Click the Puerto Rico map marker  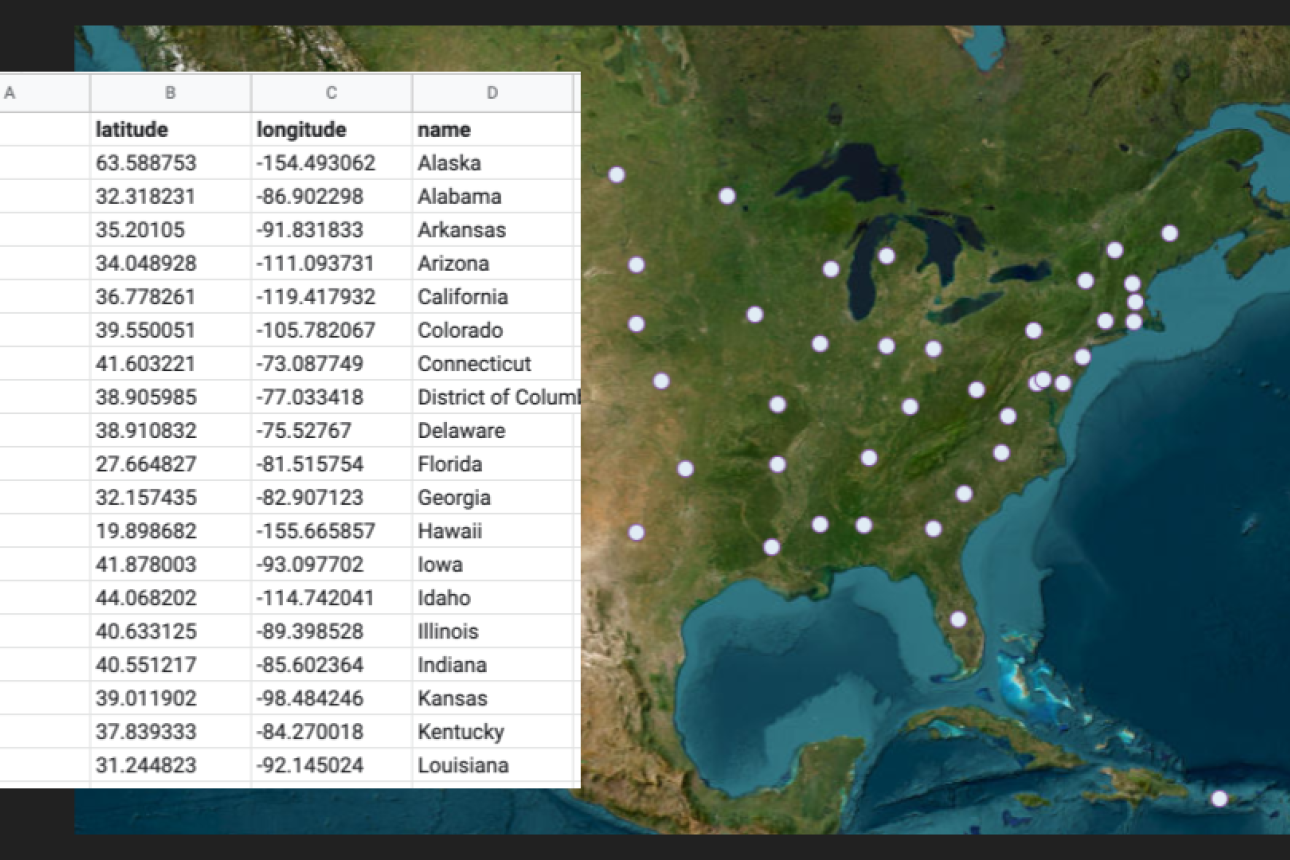[x=1219, y=798]
